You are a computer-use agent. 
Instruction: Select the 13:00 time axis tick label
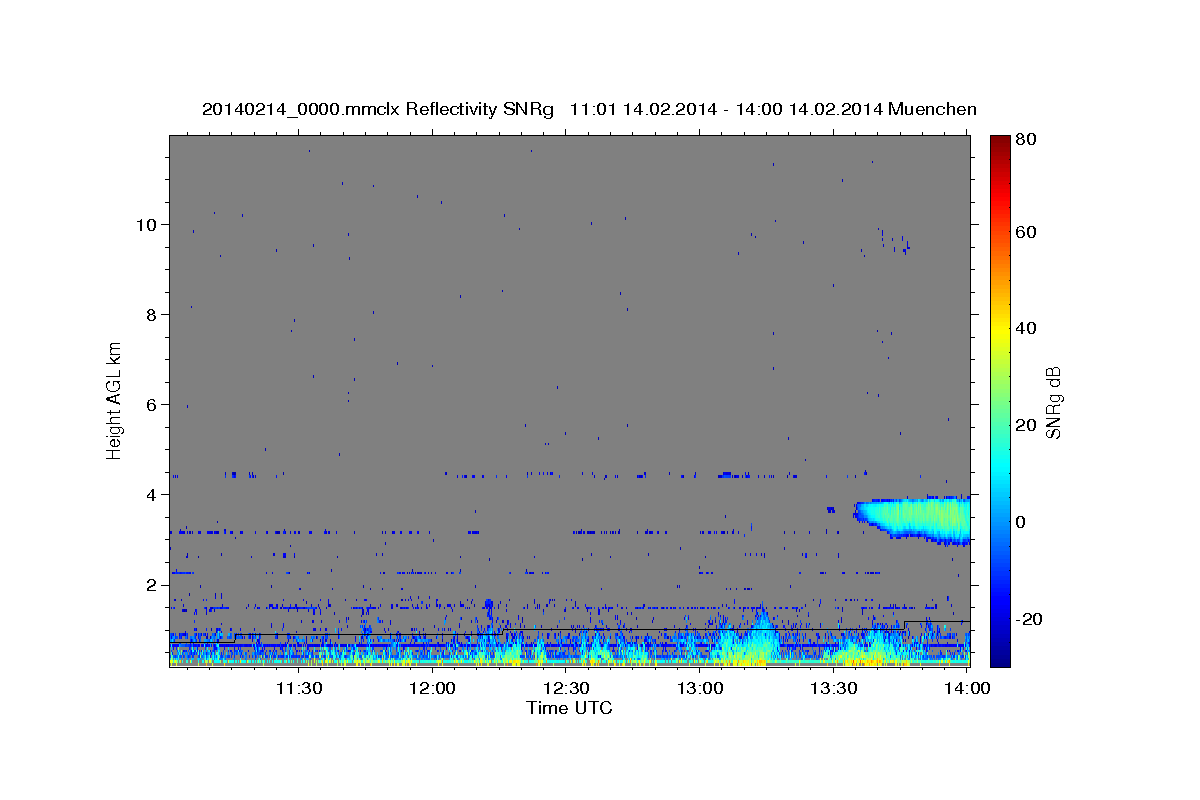[x=700, y=689]
